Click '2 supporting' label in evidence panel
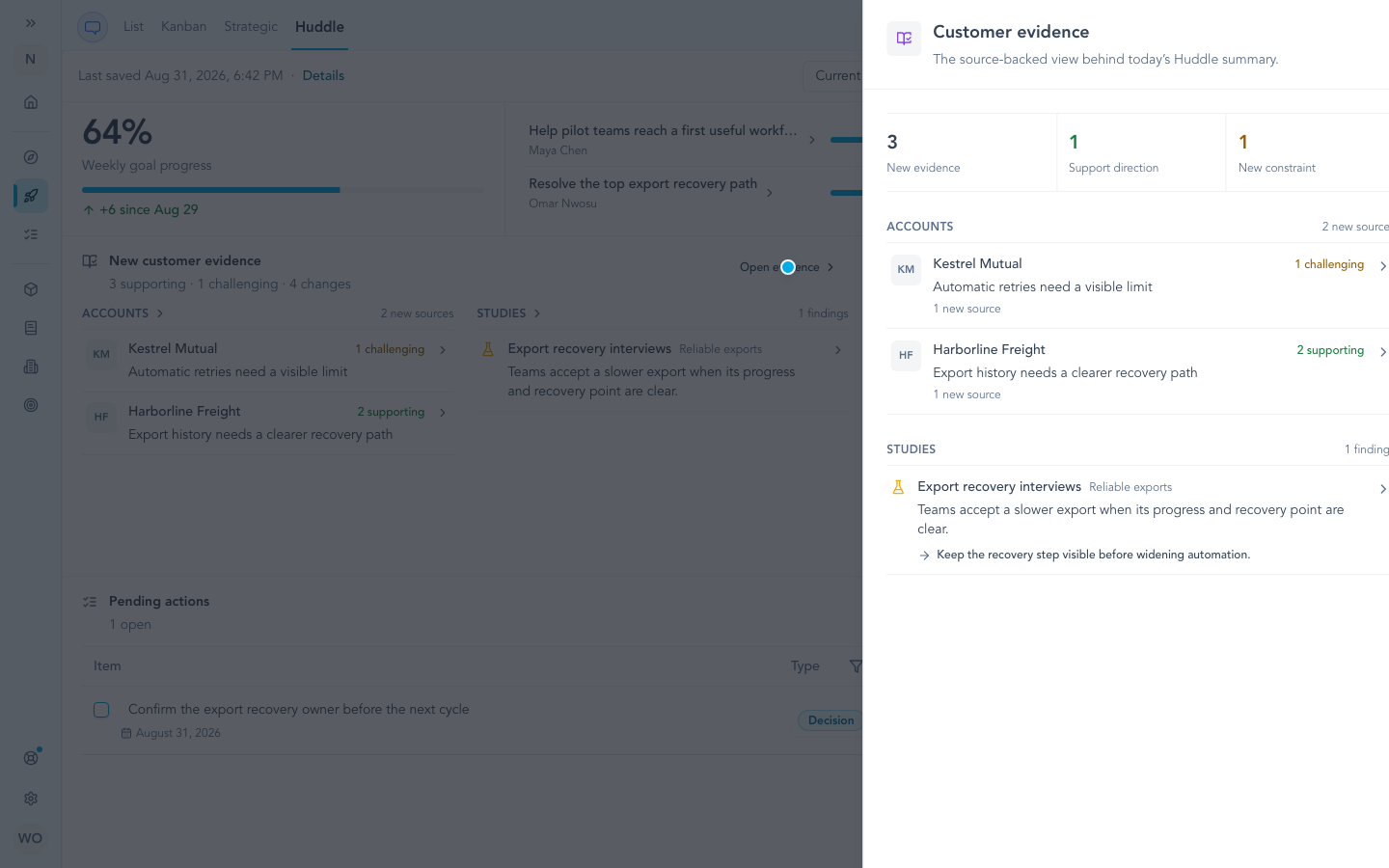The width and height of the screenshot is (1389, 868). coord(1330,350)
